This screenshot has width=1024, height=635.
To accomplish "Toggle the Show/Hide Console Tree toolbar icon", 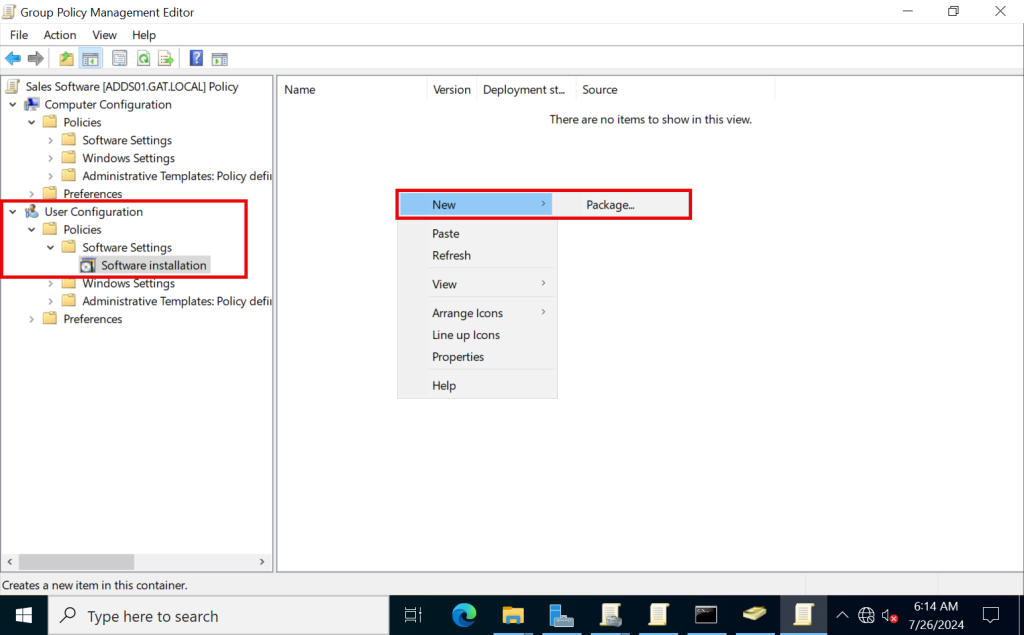I will (91, 57).
